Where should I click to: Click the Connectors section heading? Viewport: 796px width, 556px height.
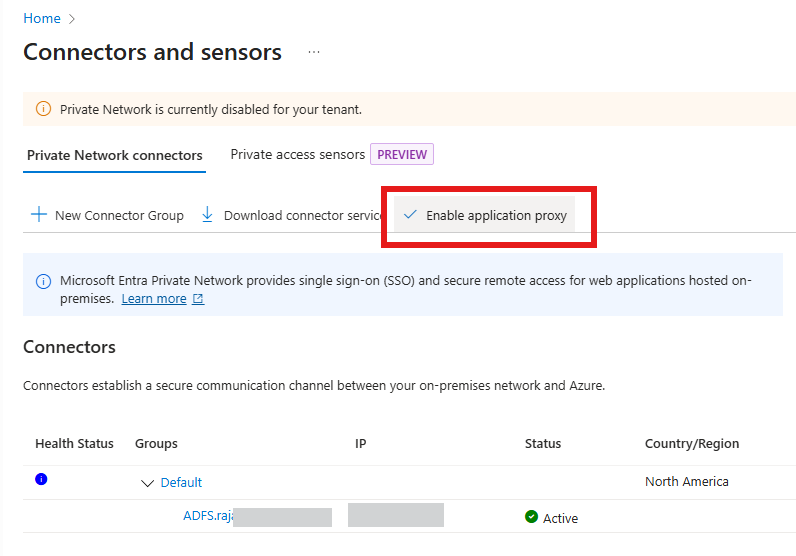coord(70,347)
